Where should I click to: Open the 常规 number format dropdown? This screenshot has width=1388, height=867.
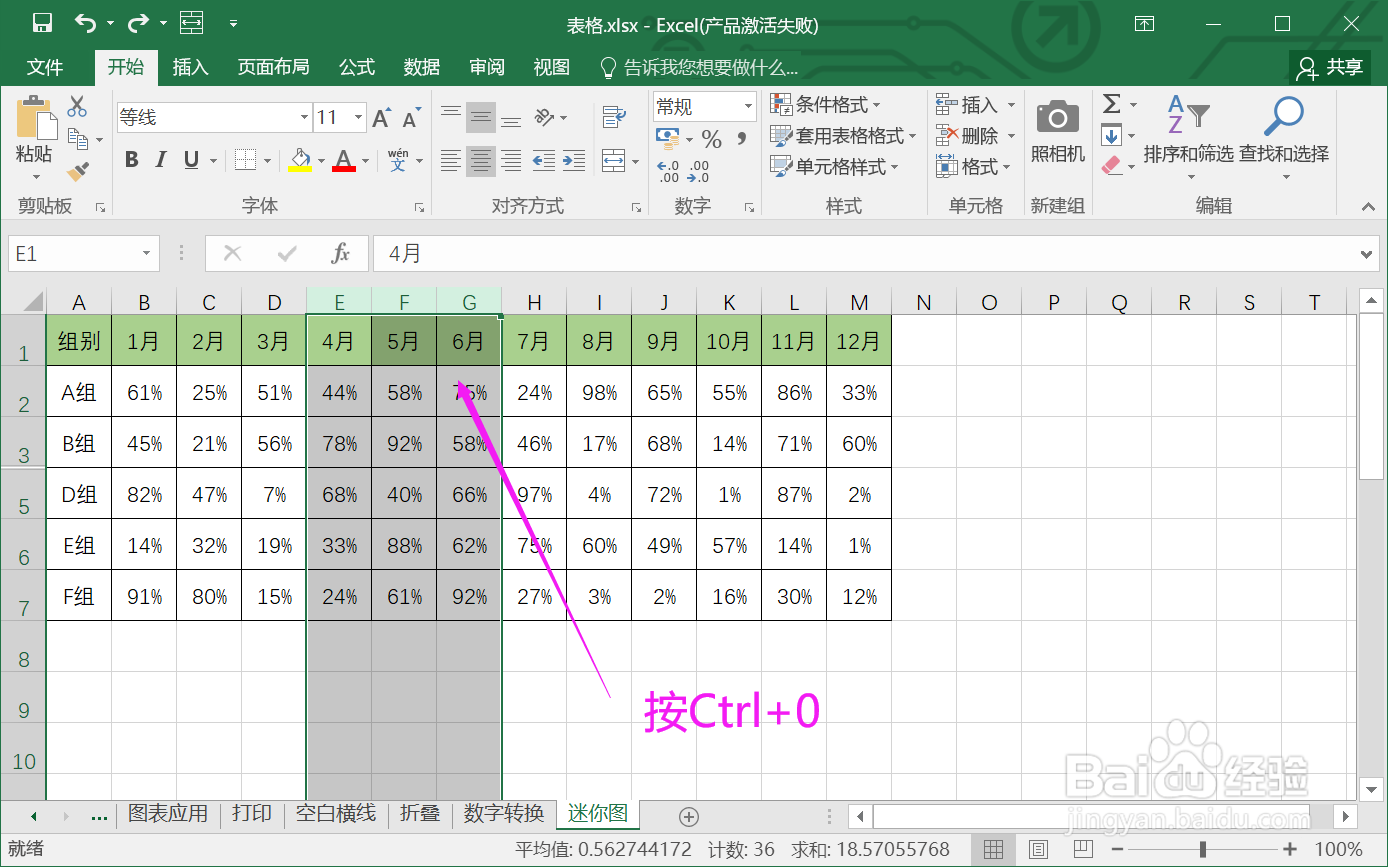pyautogui.click(x=747, y=106)
